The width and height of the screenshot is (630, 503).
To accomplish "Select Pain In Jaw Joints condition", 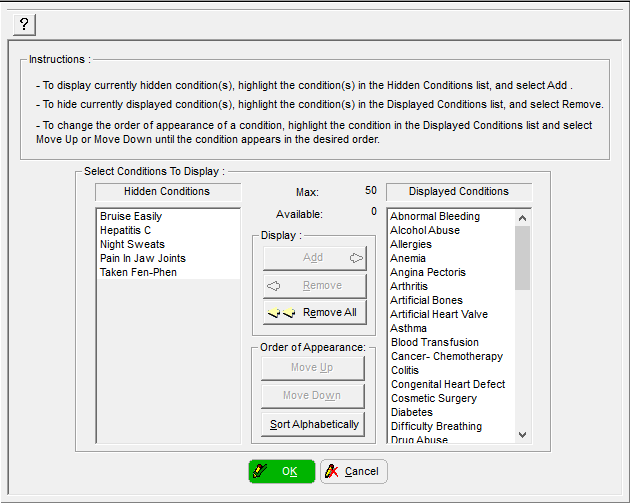I will 168,258.
